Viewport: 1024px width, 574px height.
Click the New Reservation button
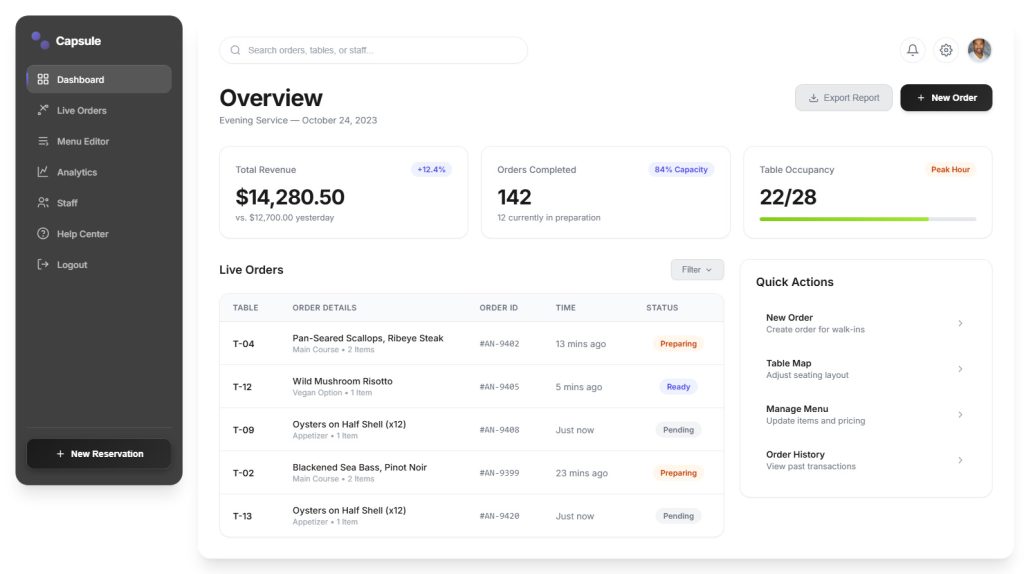tap(99, 454)
